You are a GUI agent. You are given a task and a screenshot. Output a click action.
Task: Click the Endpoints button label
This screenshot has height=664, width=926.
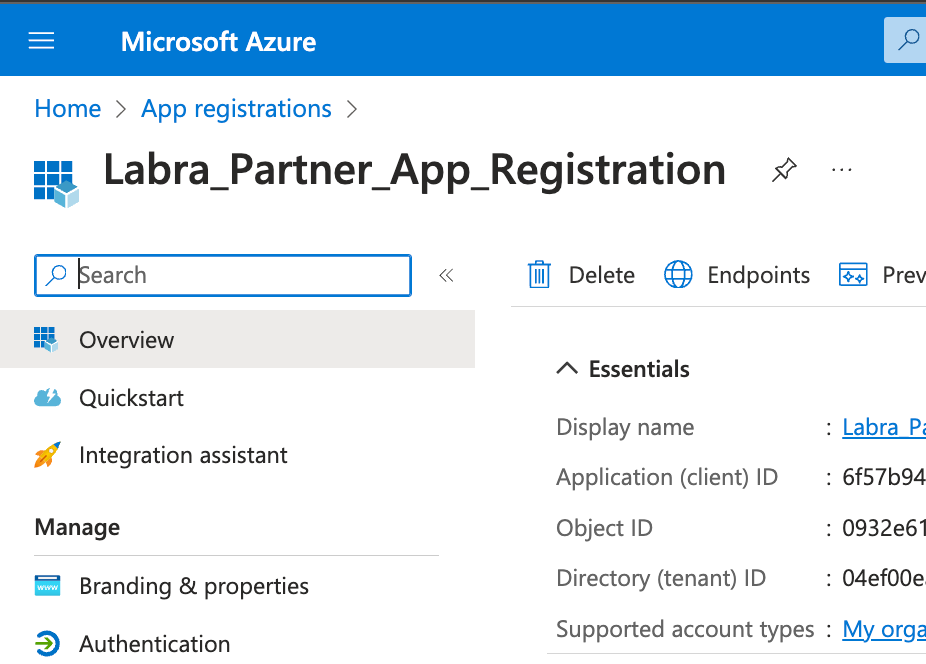[x=758, y=275]
